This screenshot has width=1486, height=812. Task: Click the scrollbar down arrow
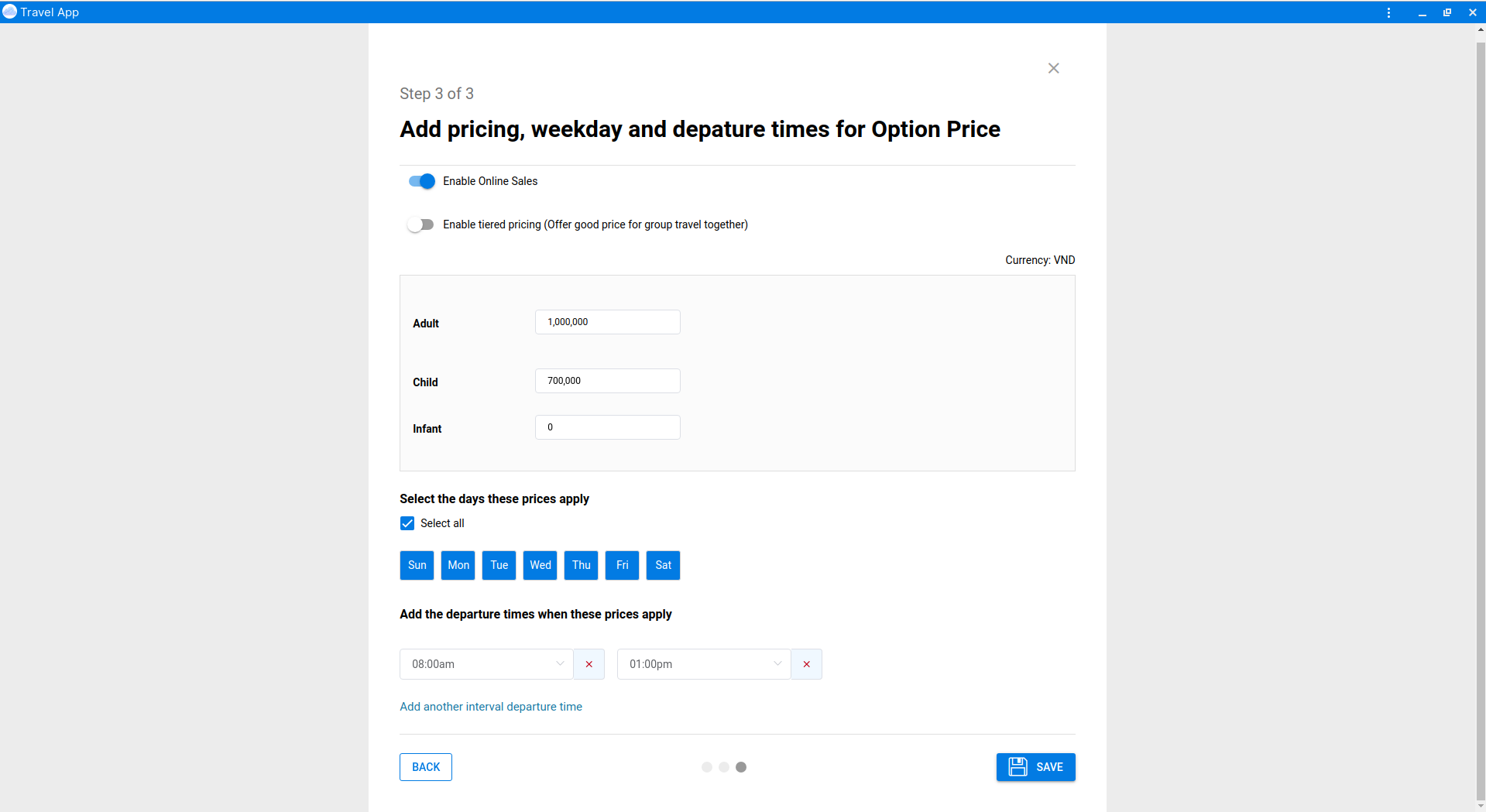click(x=1479, y=805)
